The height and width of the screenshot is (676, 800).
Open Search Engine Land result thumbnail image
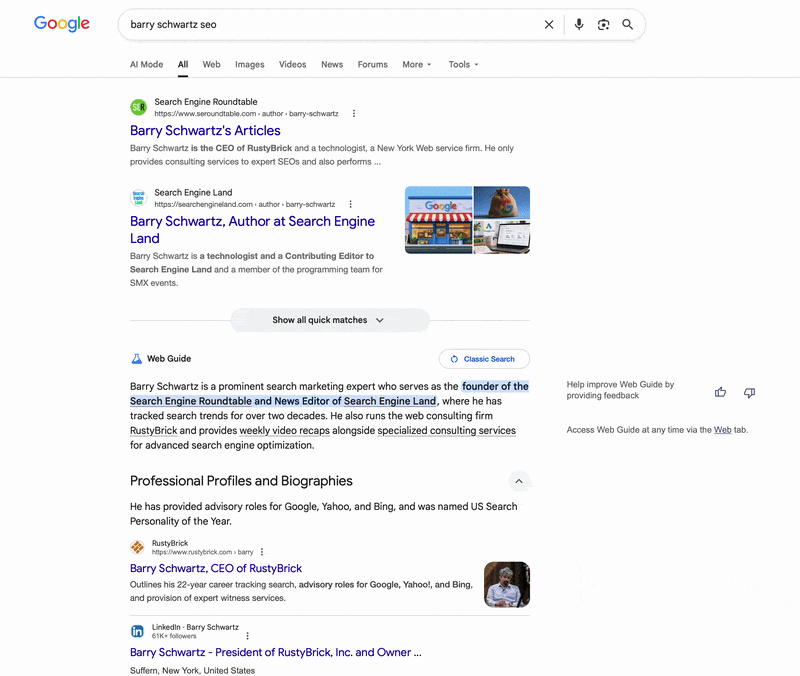click(x=467, y=220)
